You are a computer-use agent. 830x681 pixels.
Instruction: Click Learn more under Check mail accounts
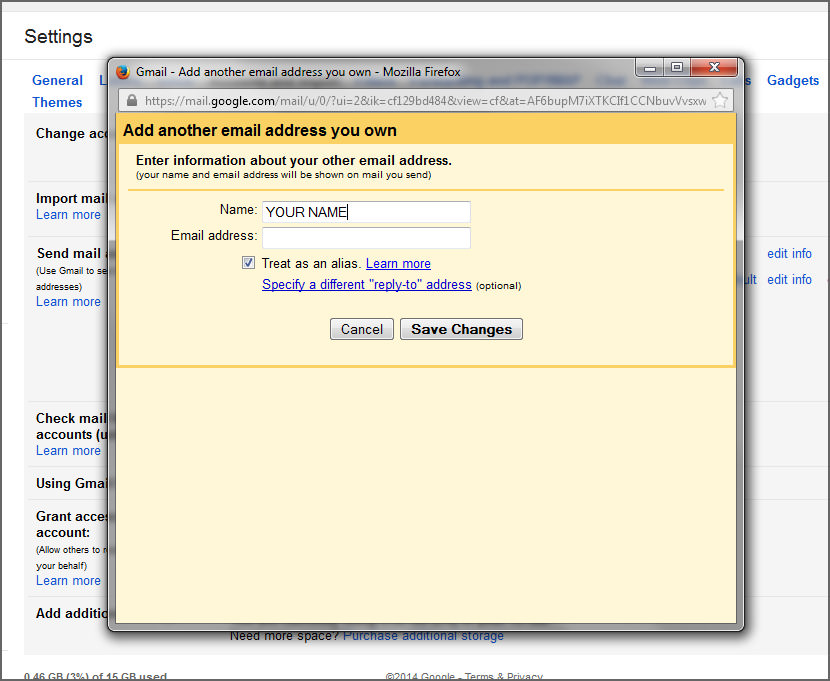tap(68, 451)
